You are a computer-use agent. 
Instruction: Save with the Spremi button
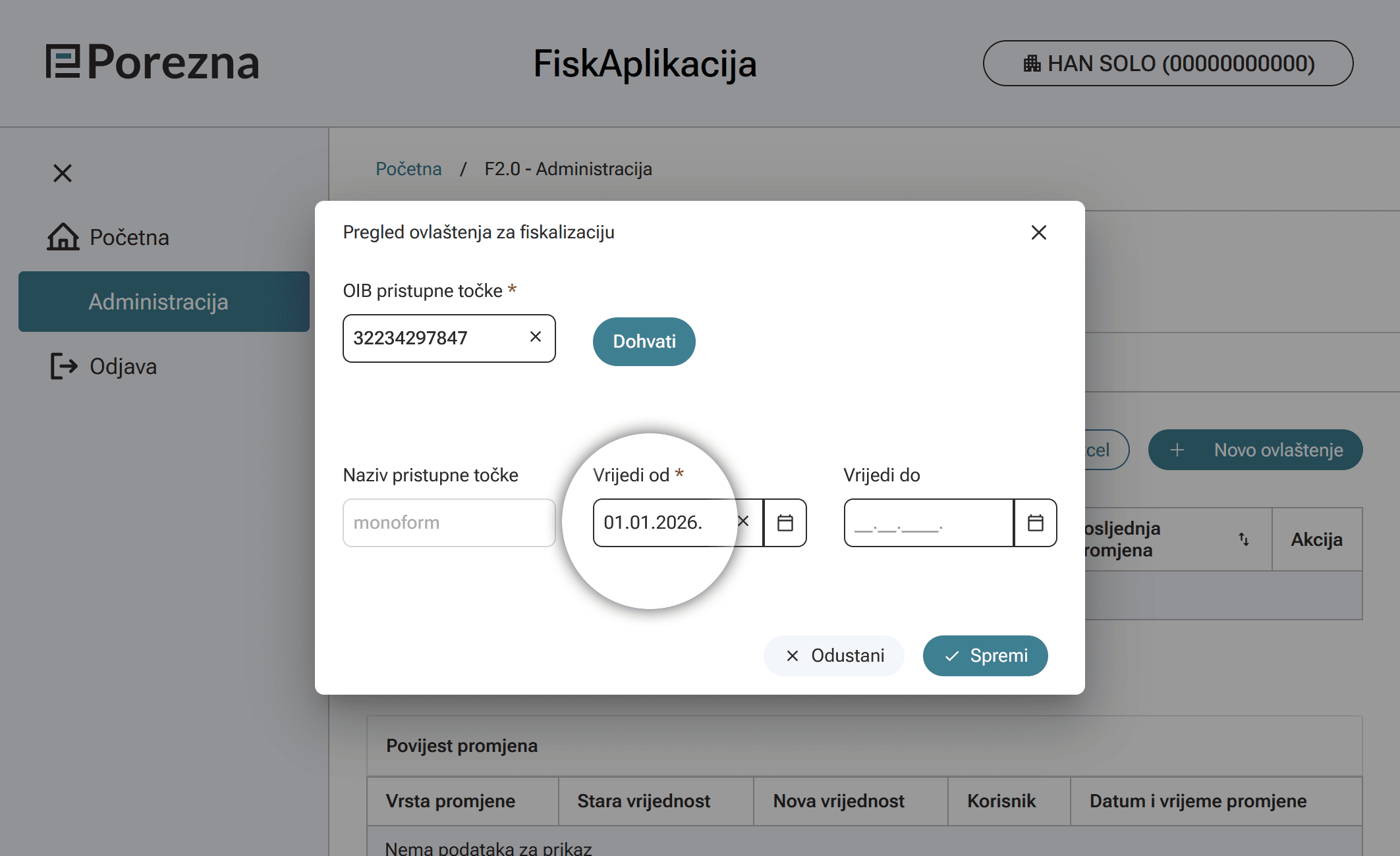pyautogui.click(x=985, y=656)
